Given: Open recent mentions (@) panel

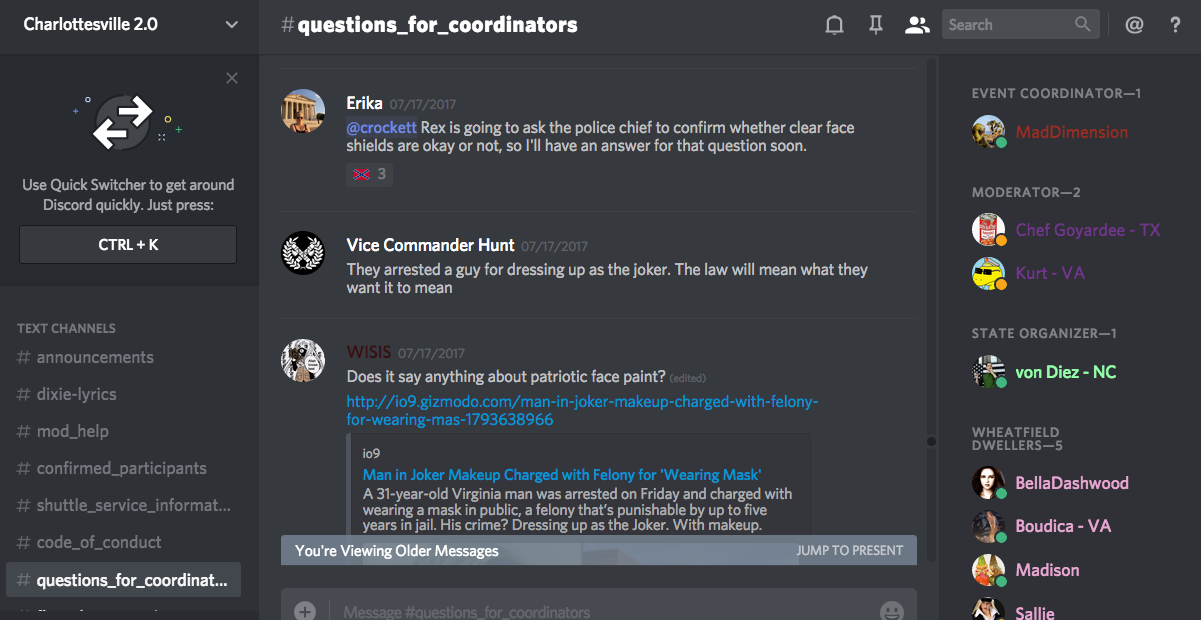Looking at the screenshot, I should point(1134,25).
